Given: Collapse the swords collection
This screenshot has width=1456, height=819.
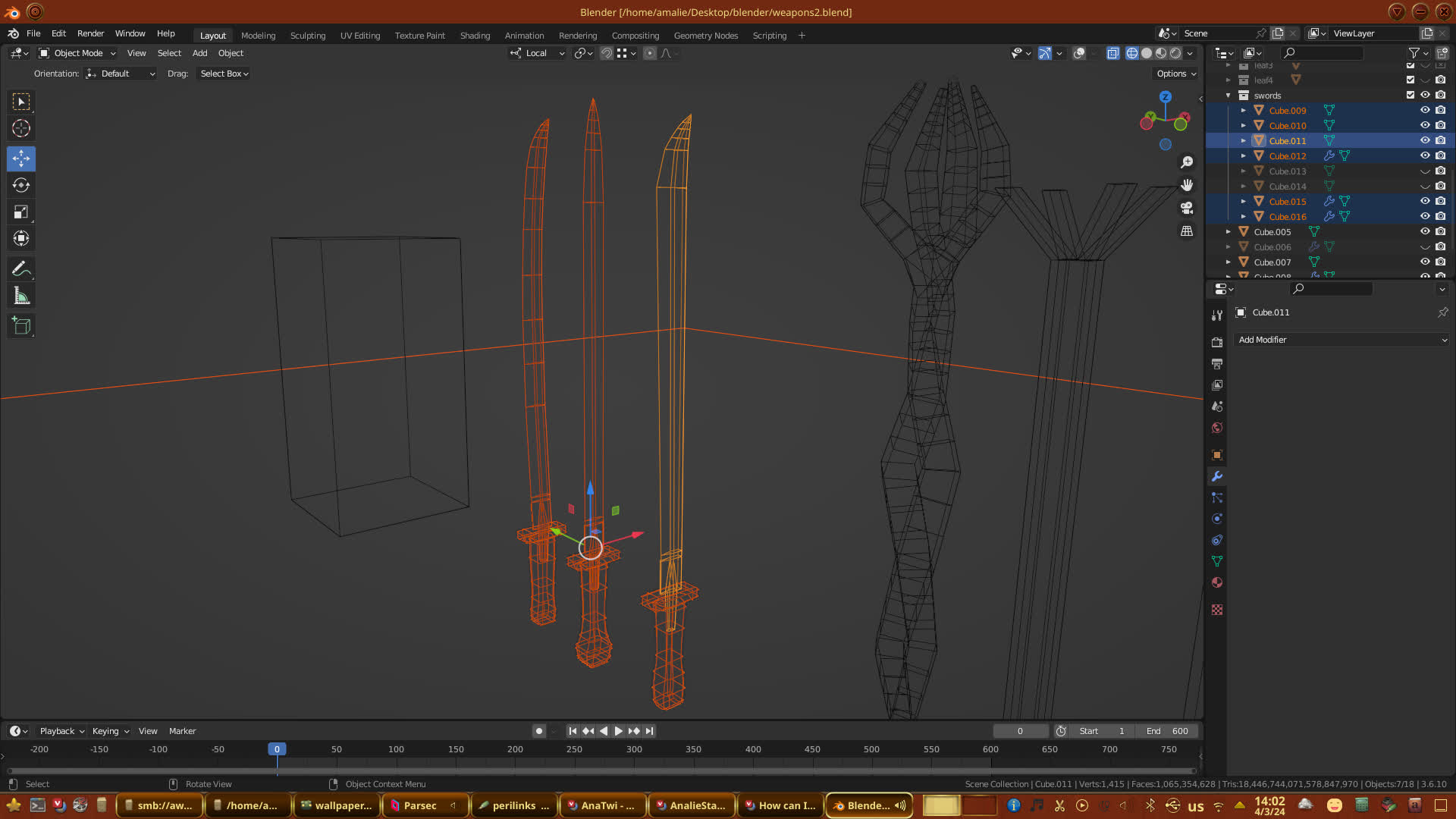Looking at the screenshot, I should 1228,96.
